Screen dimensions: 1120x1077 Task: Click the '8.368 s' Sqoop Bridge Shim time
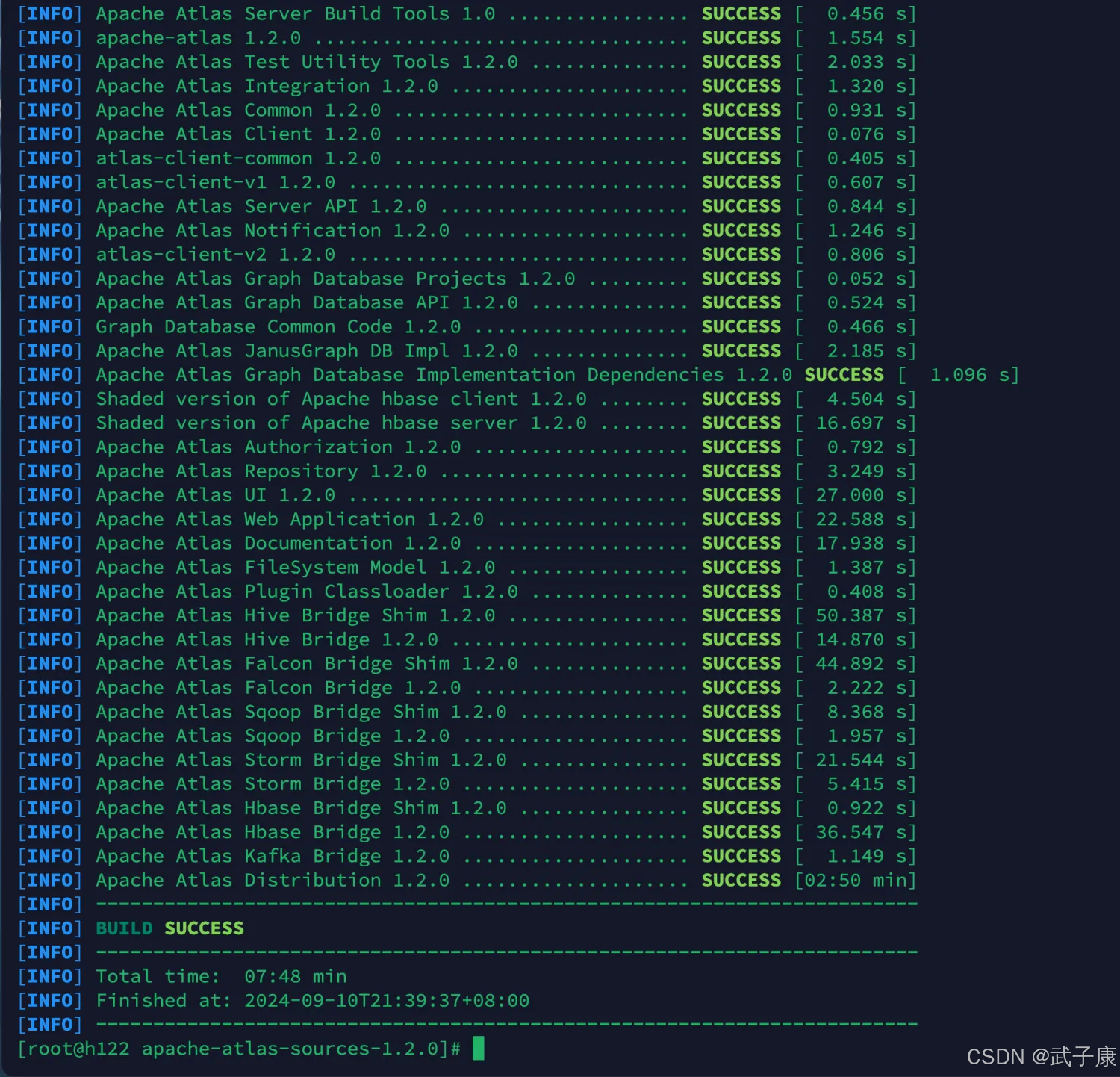[x=868, y=713]
